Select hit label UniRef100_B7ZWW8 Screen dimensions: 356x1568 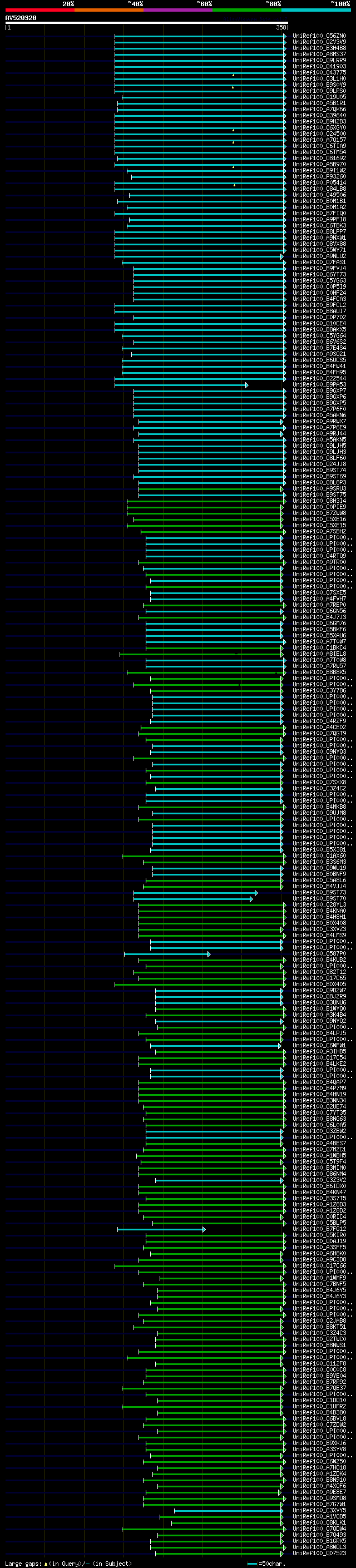point(319,513)
